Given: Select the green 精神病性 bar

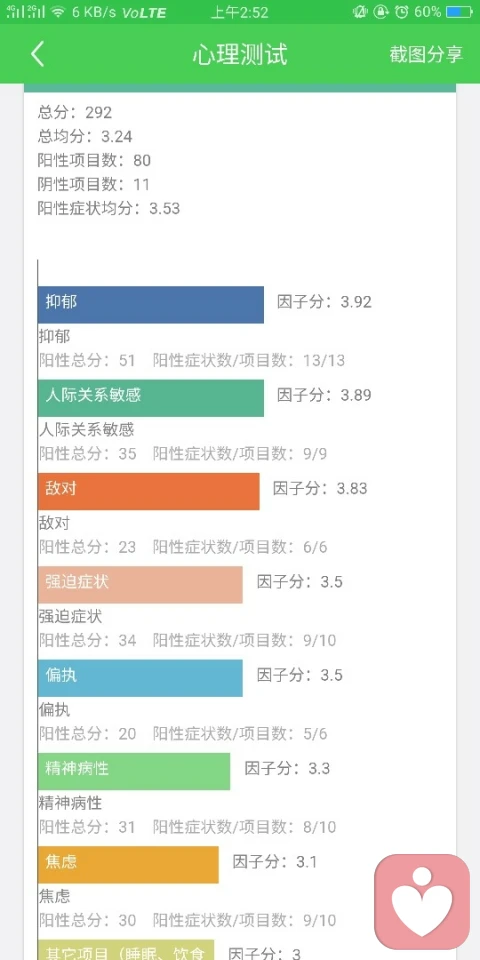Looking at the screenshot, I should click(134, 771).
